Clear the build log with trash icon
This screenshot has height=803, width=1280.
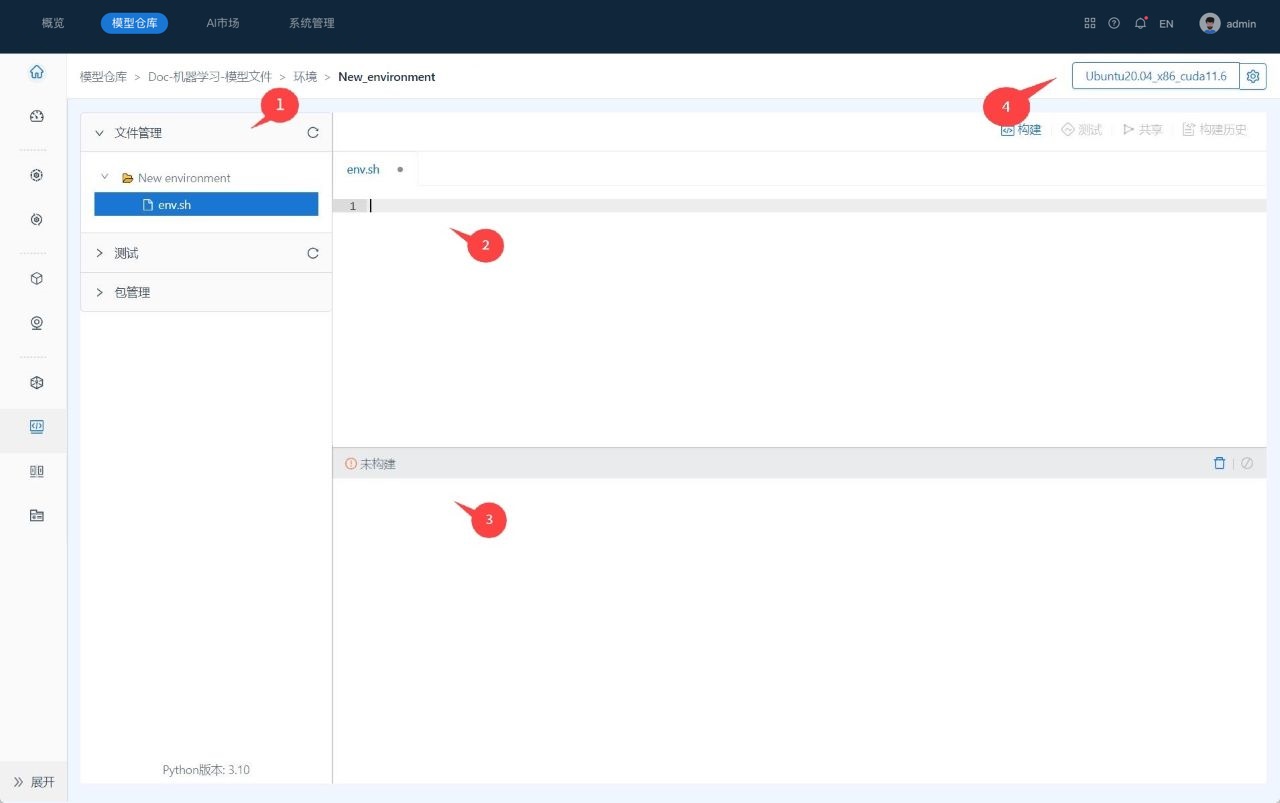pyautogui.click(x=1219, y=464)
